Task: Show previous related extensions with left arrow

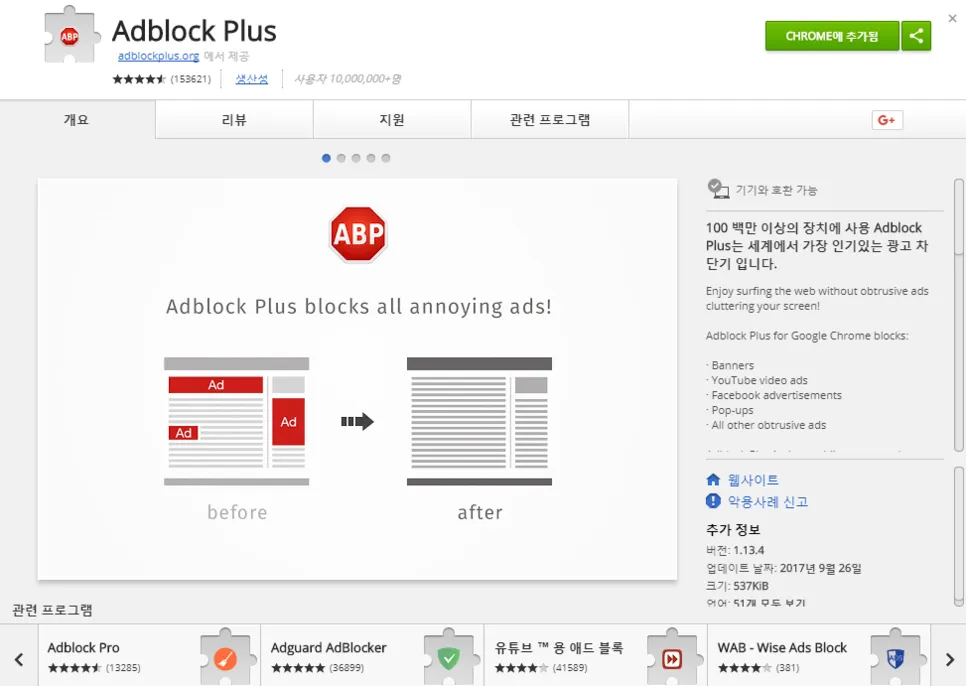Action: tap(19, 660)
